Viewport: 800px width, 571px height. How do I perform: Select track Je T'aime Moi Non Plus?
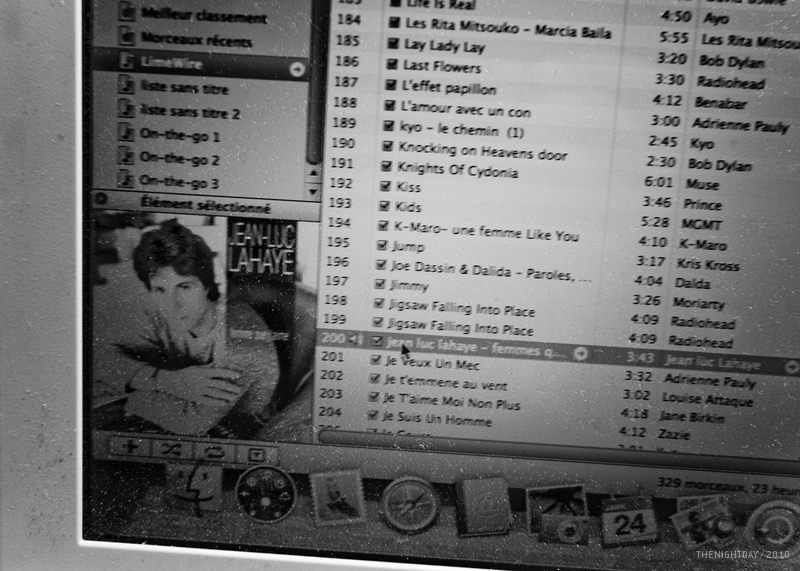[452, 402]
